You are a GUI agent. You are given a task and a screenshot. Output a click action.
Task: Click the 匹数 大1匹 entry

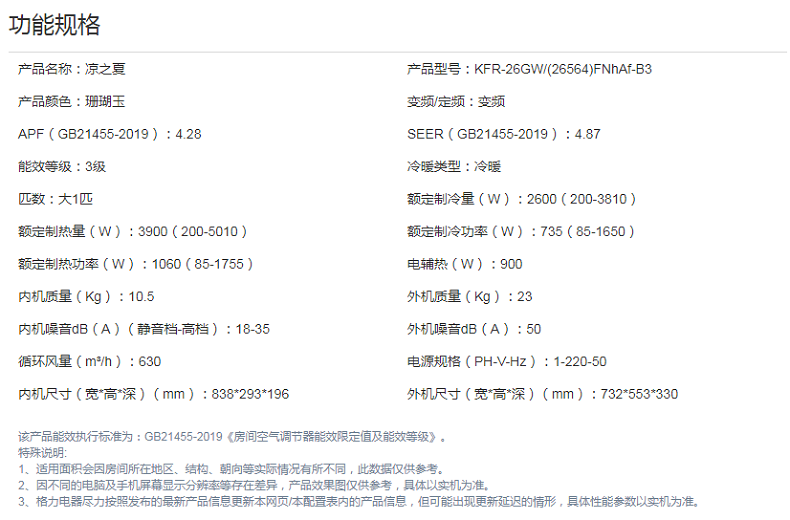click(56, 199)
